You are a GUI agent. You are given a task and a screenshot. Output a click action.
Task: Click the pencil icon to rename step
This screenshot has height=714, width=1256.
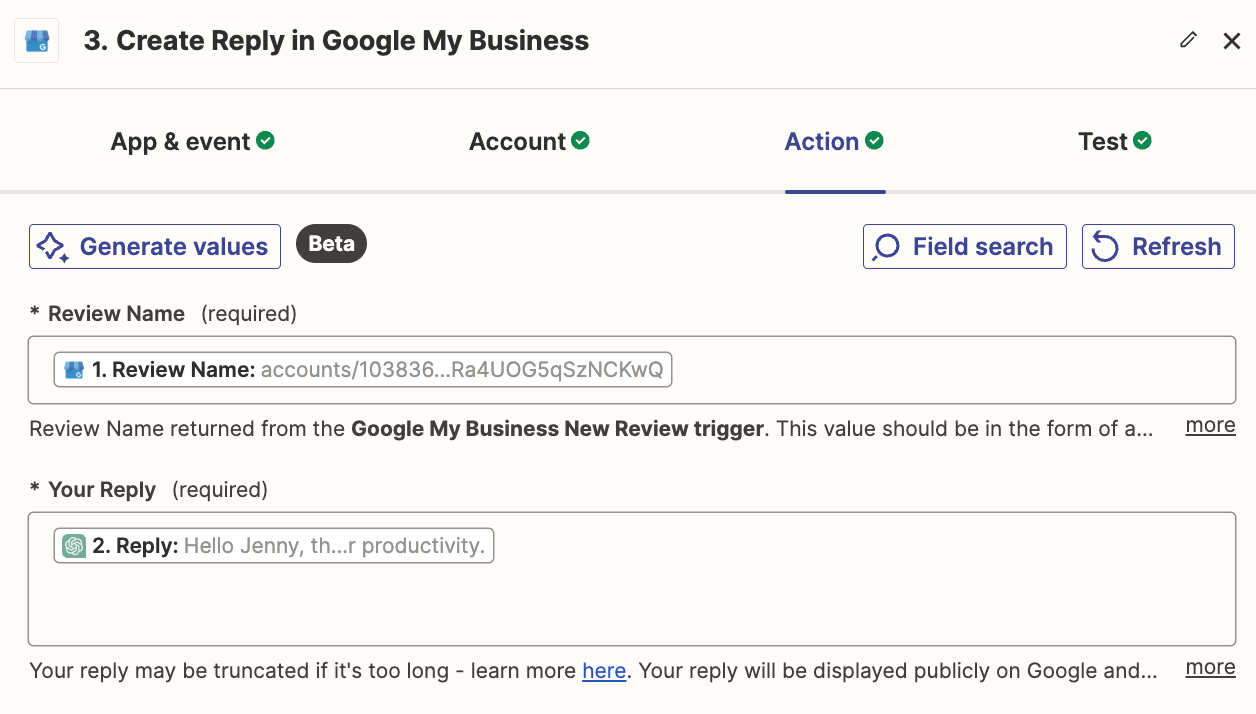coord(1188,40)
